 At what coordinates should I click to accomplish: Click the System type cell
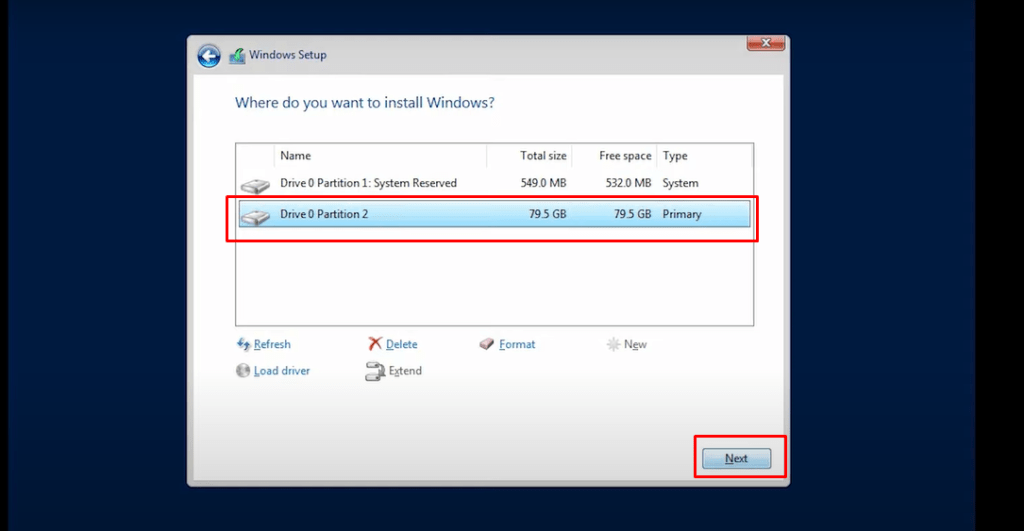point(680,183)
